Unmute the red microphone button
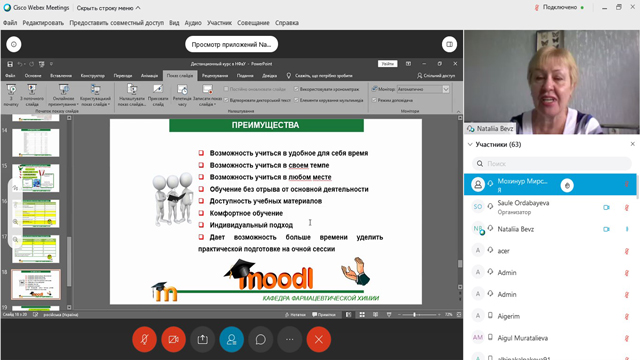The width and height of the screenshot is (640, 360). pyautogui.click(x=144, y=339)
